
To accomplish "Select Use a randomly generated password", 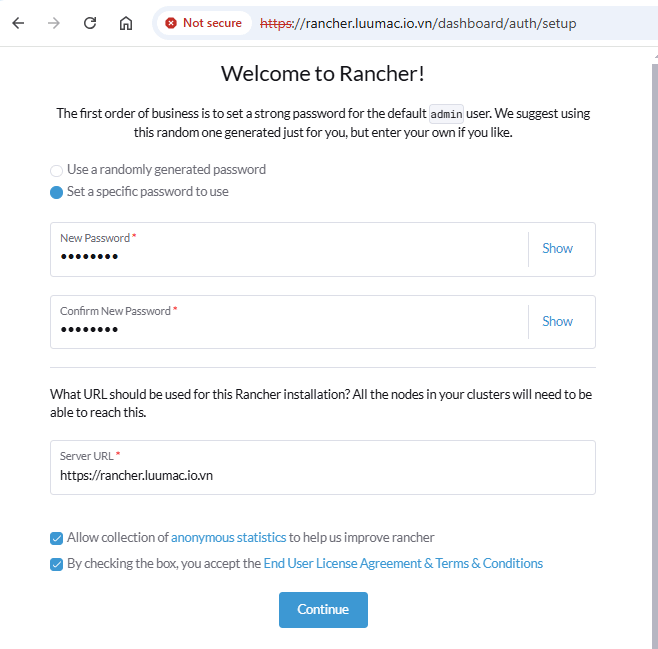I will point(56,170).
